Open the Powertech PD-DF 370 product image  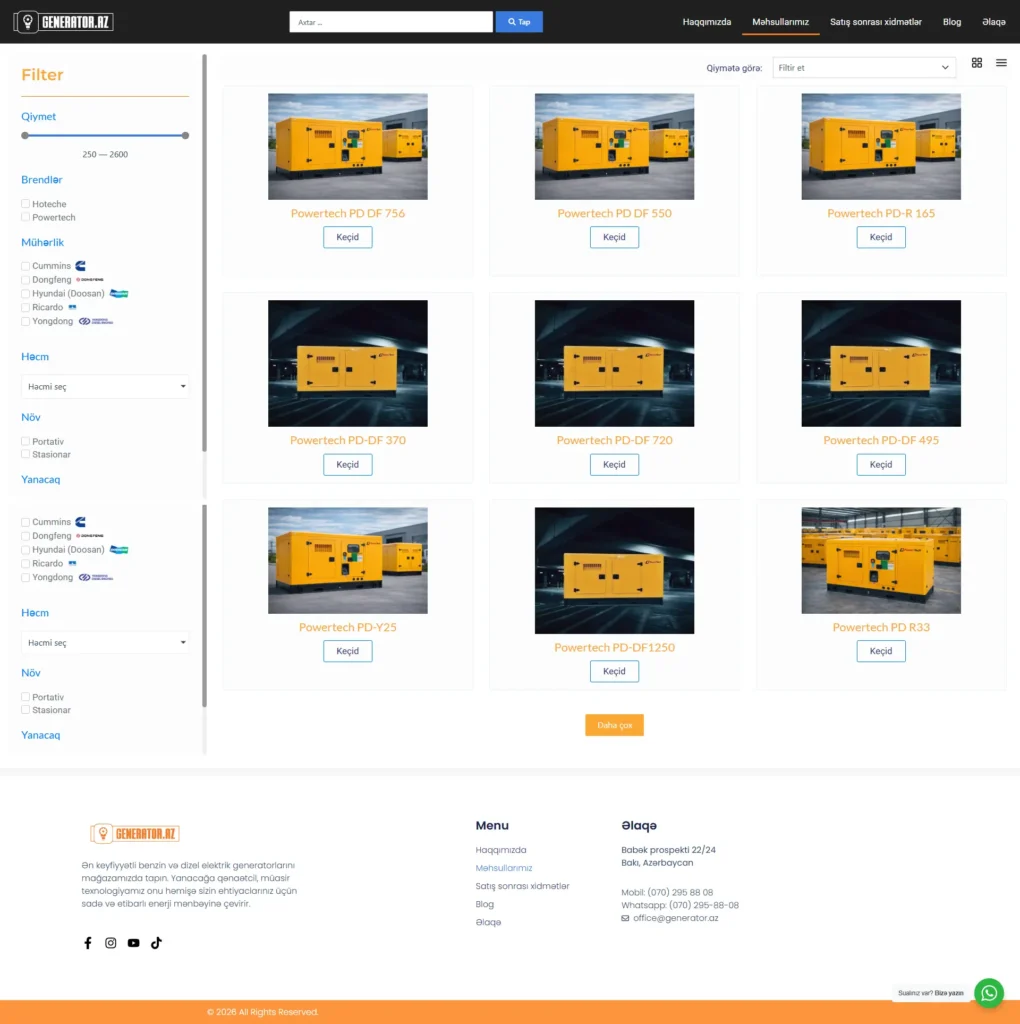coord(347,363)
